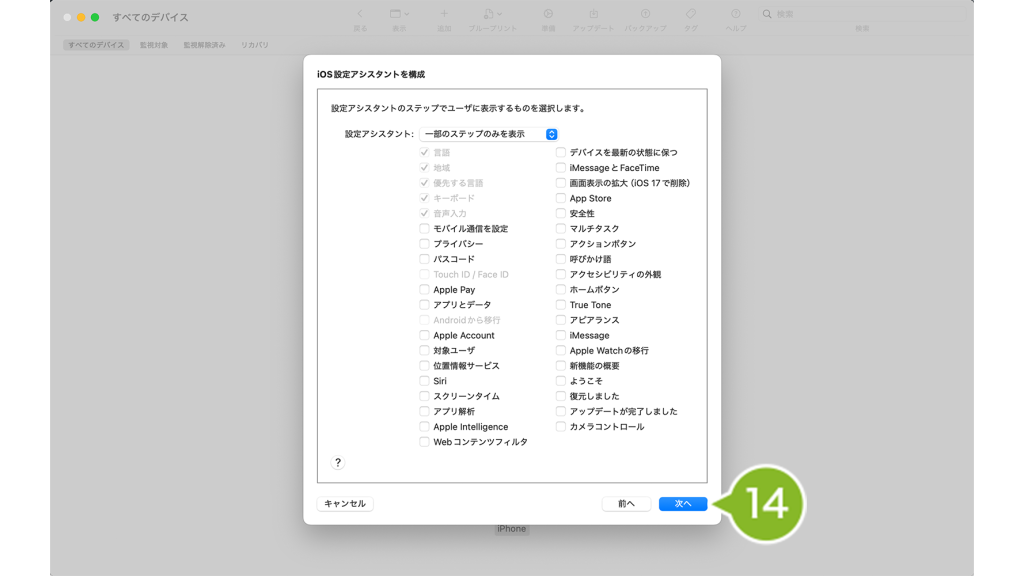The image size is (1024, 576).
Task: Click the blue 次へ button
Action: pos(683,504)
